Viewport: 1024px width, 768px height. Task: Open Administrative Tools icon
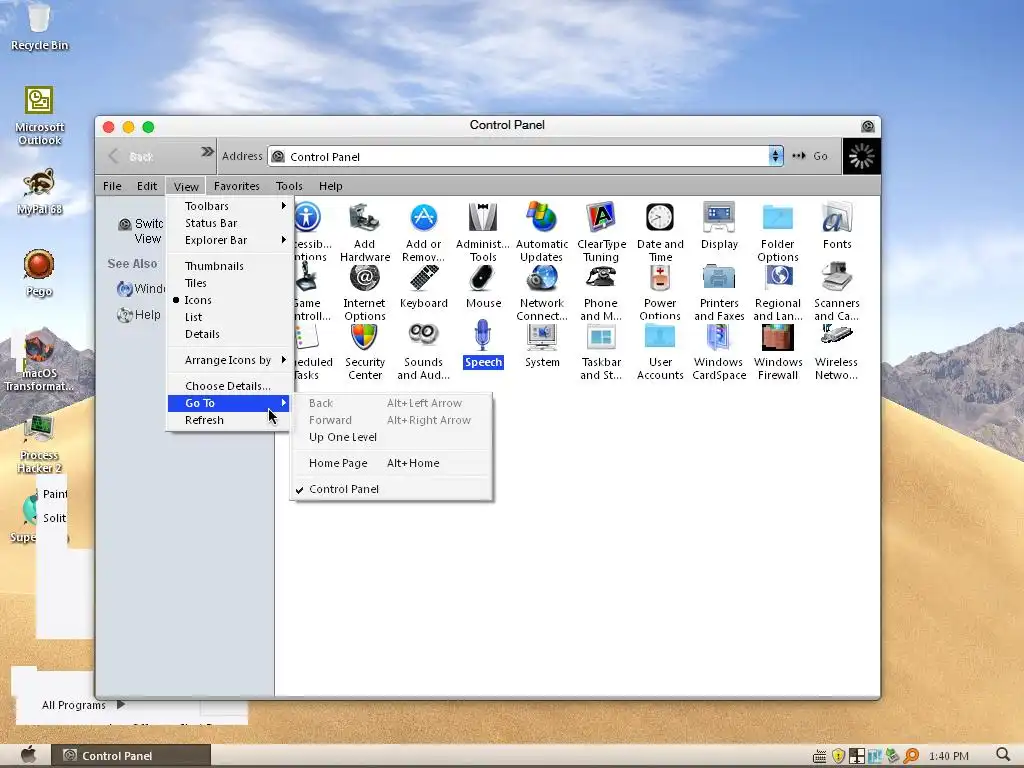483,231
